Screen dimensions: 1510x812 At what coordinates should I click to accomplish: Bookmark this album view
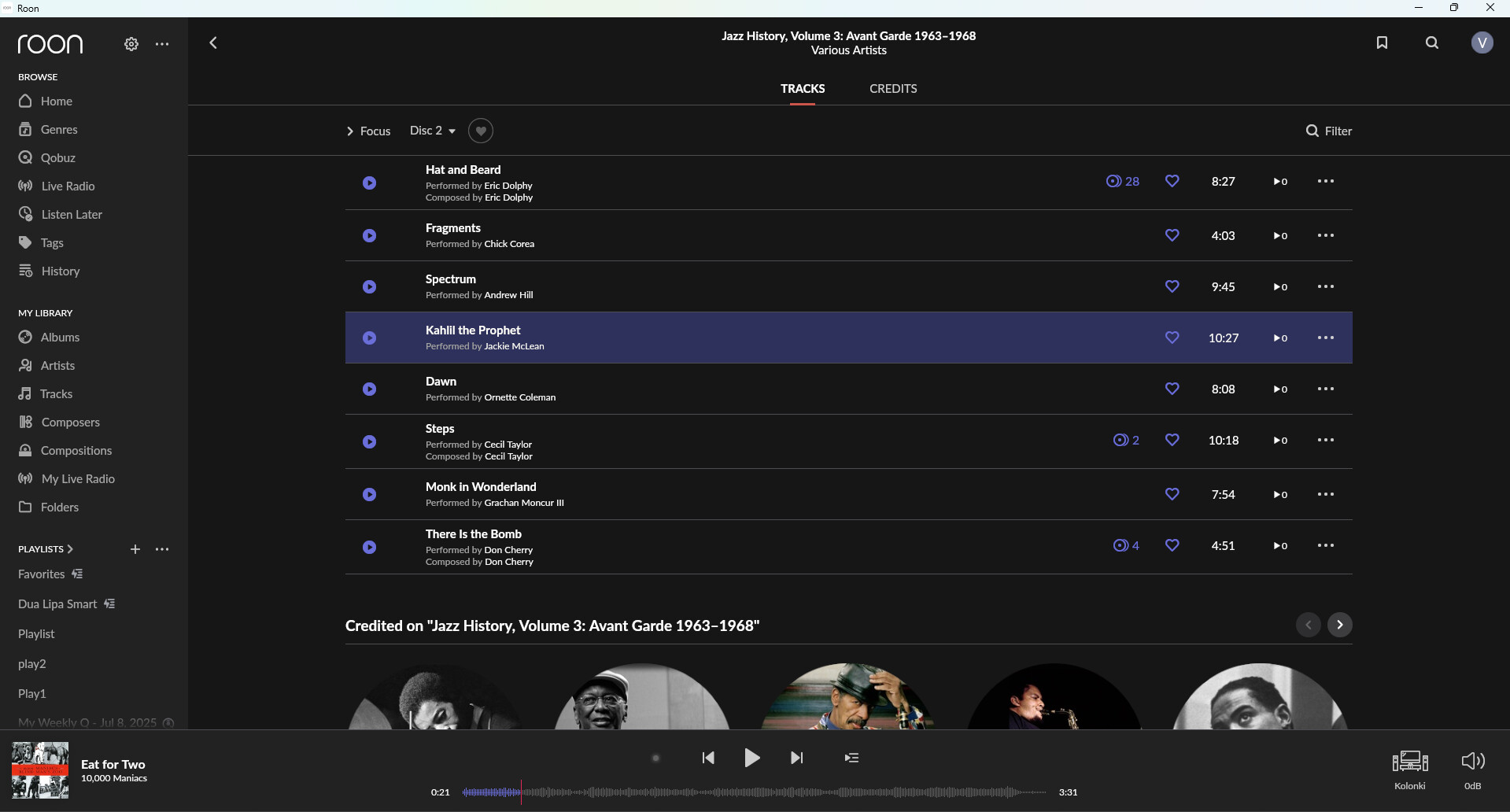(1382, 42)
